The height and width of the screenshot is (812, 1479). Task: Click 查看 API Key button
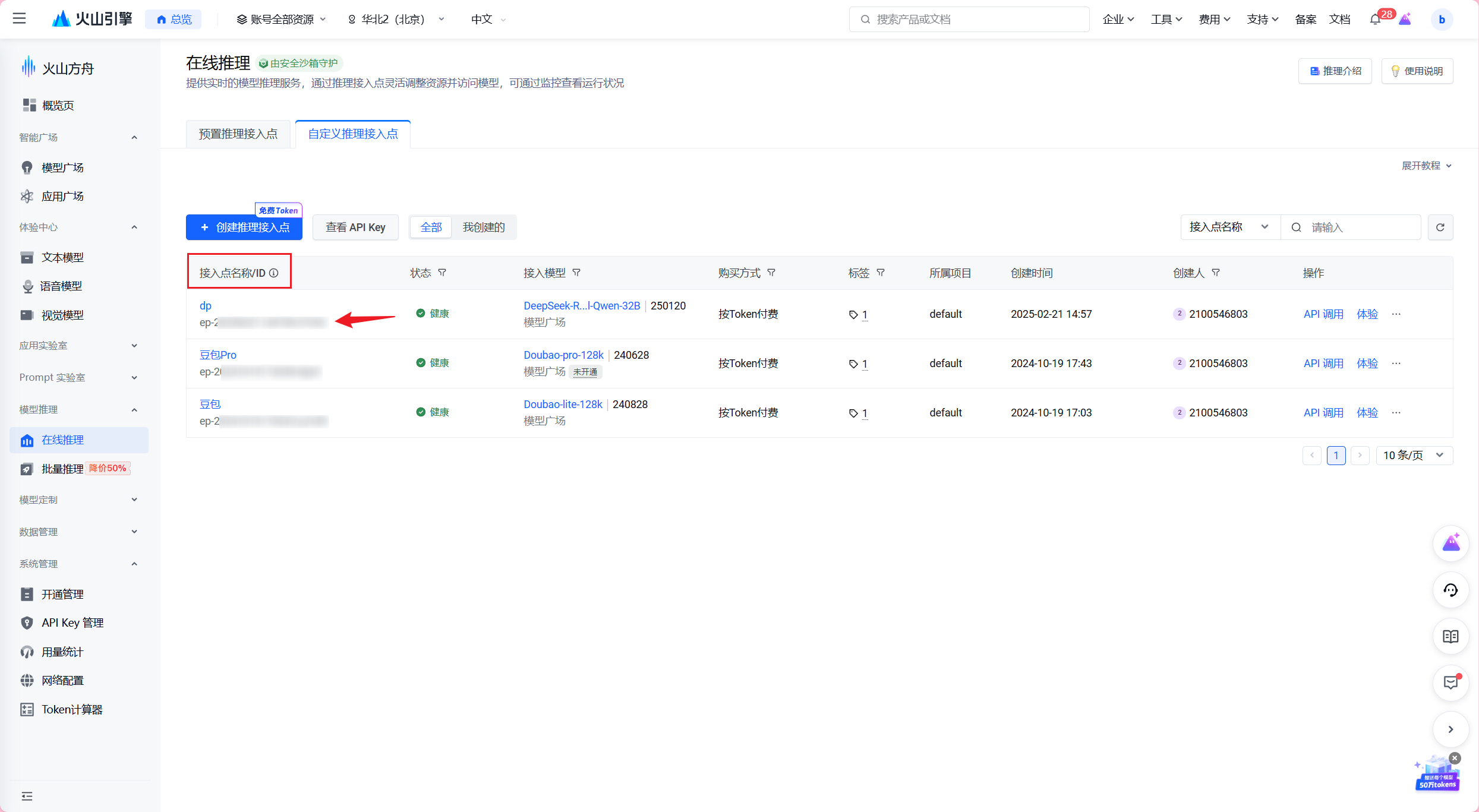[355, 228]
